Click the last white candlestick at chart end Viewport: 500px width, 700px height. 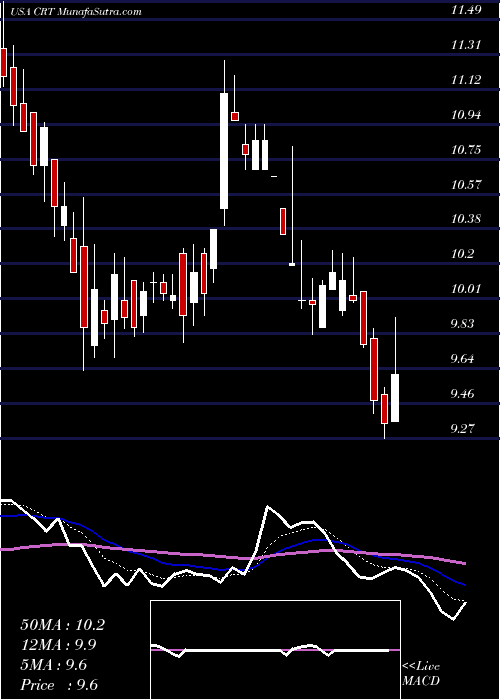[395, 398]
